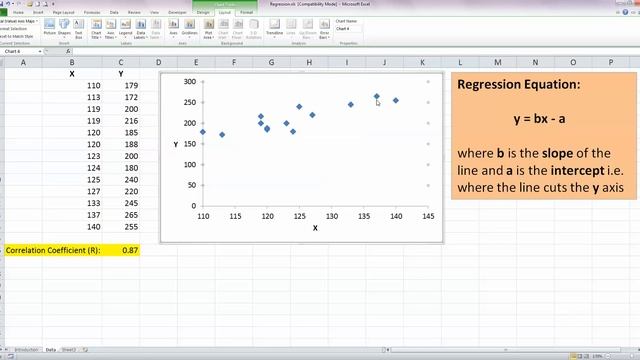
Task: Open the Chart Title options
Action: 96,29
